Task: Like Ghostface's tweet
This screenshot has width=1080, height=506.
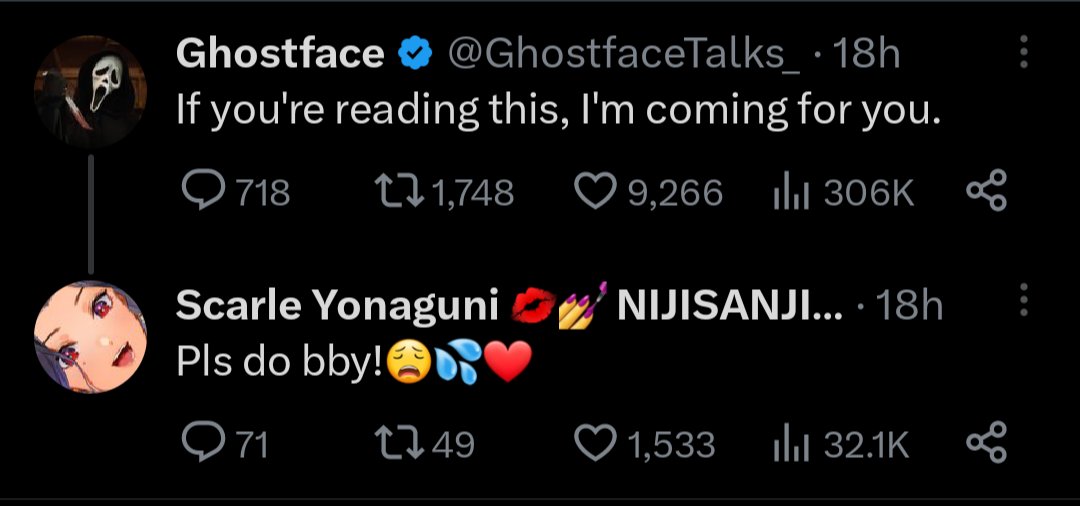Action: [x=598, y=191]
